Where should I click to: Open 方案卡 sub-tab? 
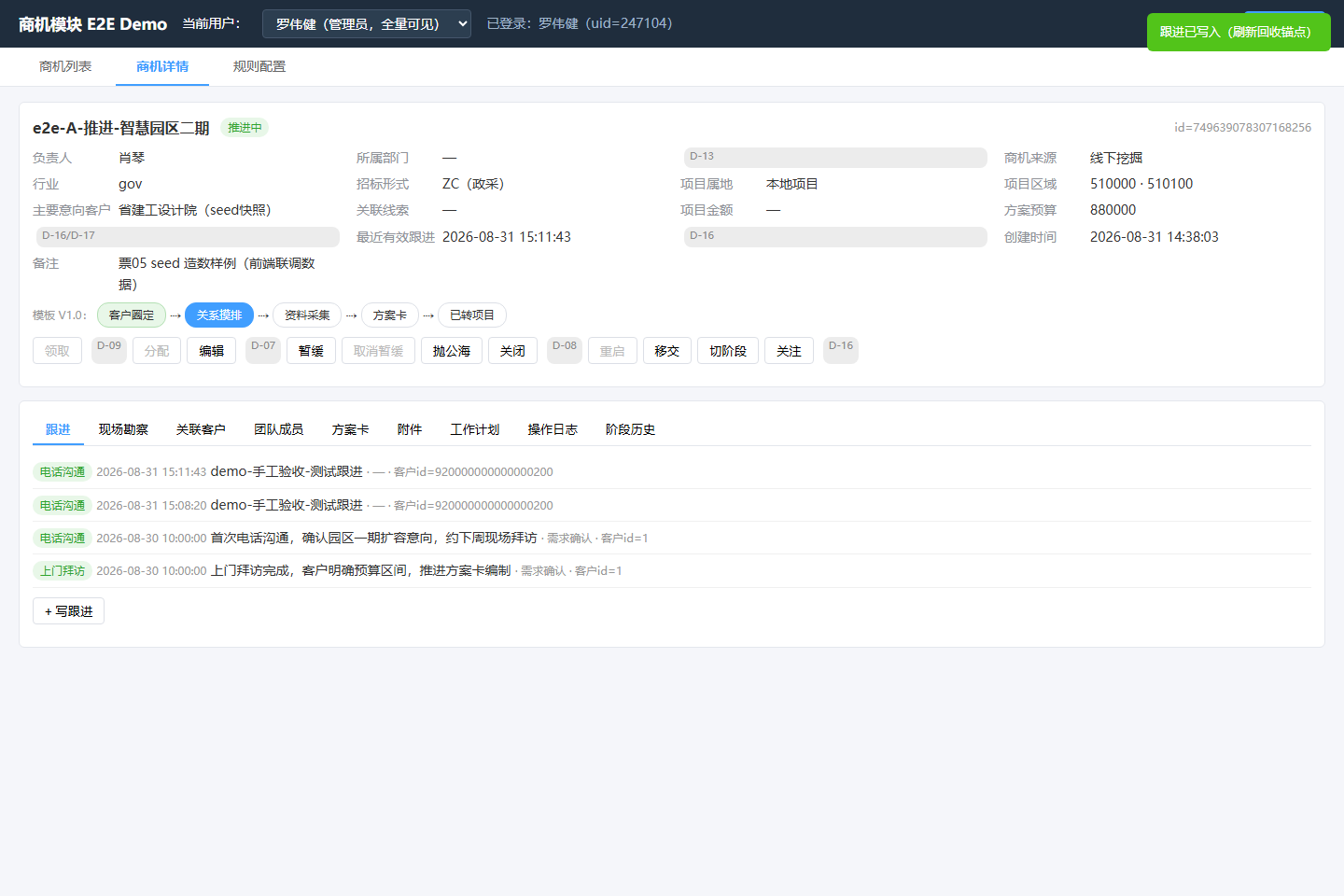pos(351,429)
